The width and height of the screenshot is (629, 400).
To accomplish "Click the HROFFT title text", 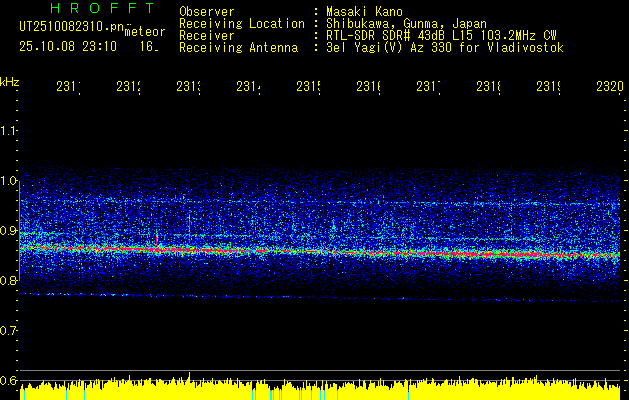I will click(103, 8).
